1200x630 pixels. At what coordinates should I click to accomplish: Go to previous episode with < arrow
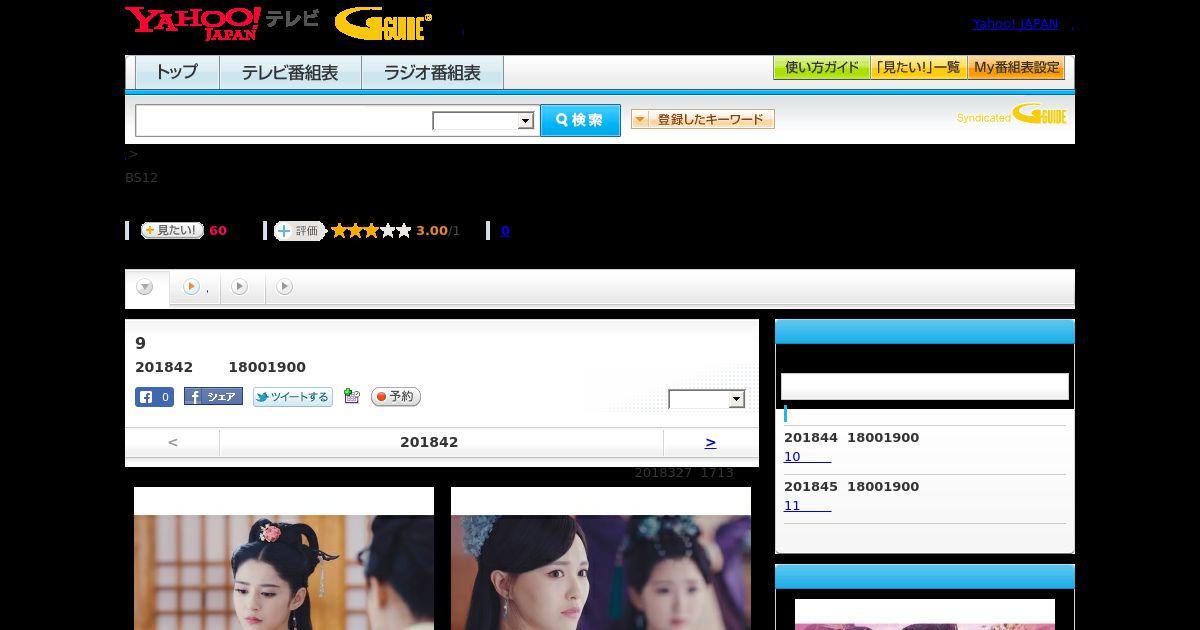coord(173,442)
